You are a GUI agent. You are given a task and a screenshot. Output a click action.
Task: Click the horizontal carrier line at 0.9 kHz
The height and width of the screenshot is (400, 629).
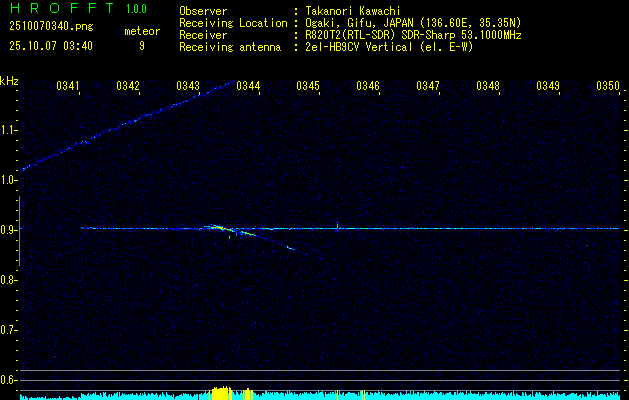(350, 228)
